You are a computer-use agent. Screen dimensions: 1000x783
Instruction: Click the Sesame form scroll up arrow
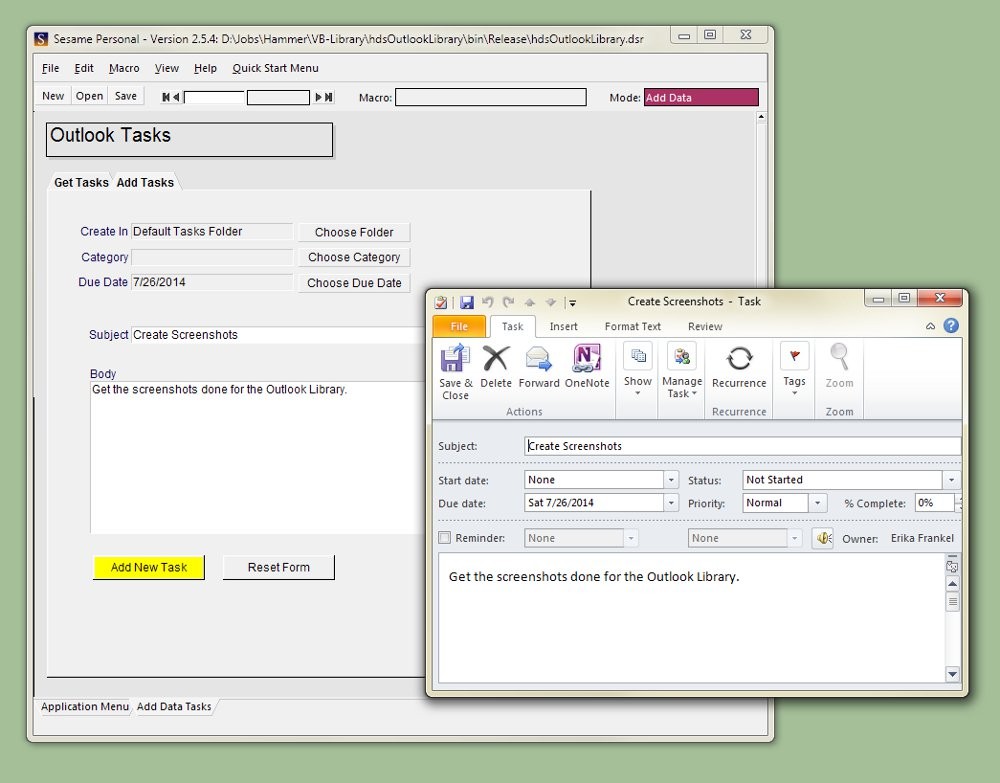tap(761, 117)
